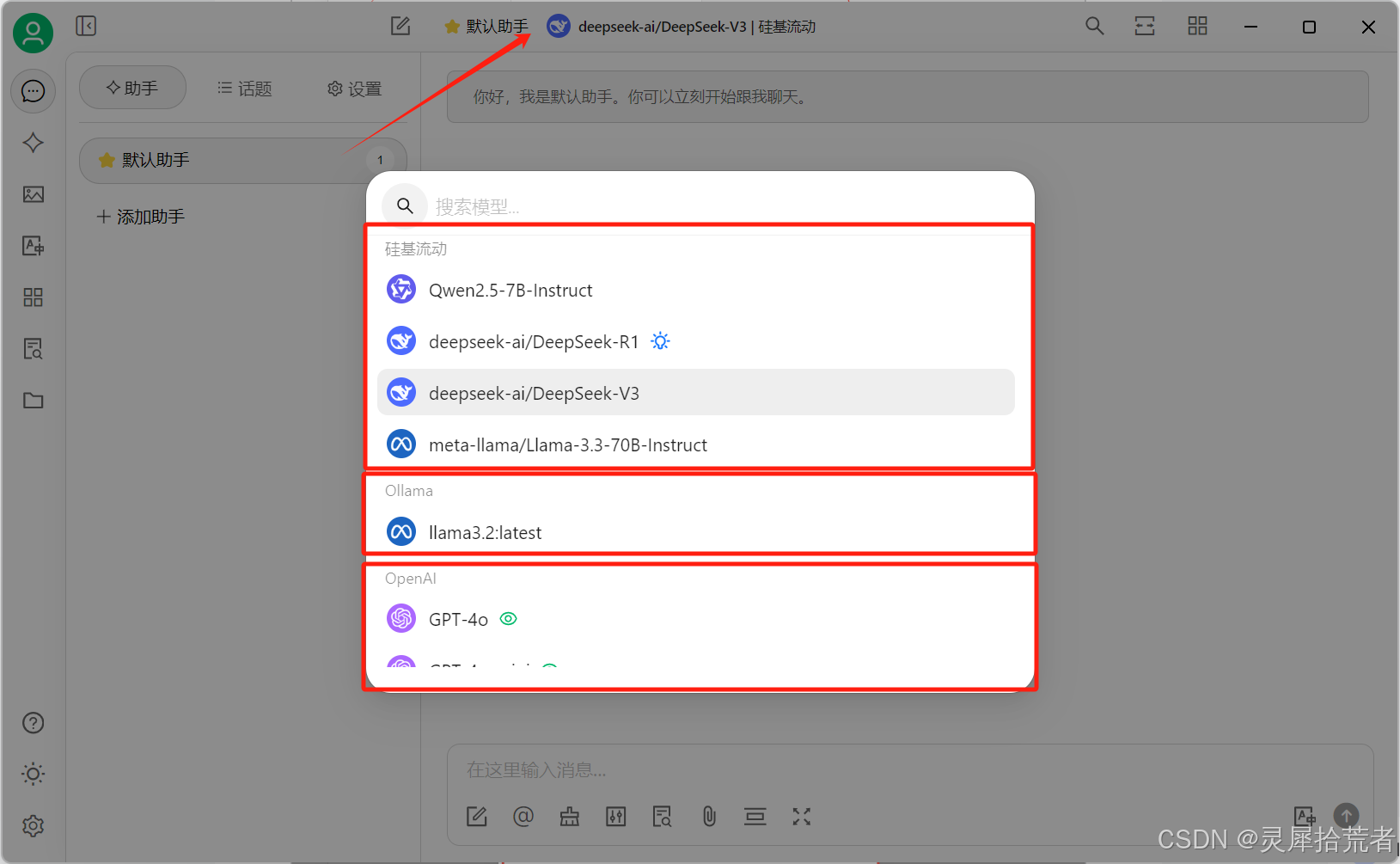Click the narrow mode icon in title bar
Image resolution: width=1400 pixels, height=864 pixels.
click(1145, 26)
